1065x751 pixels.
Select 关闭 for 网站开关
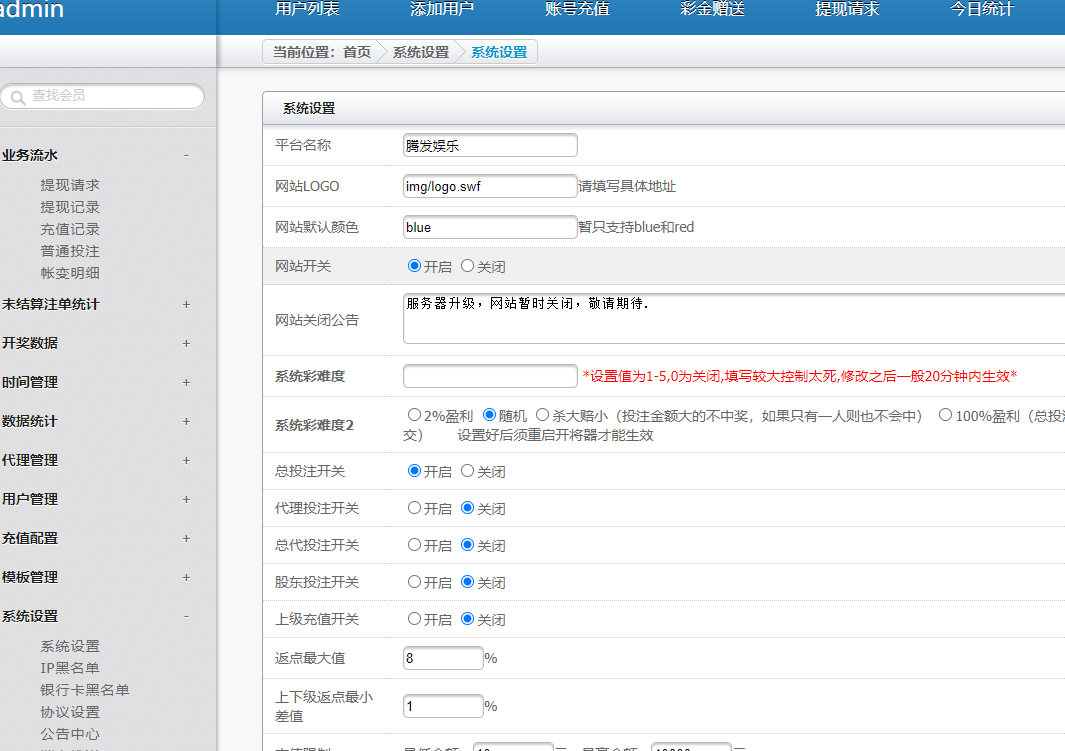[467, 266]
